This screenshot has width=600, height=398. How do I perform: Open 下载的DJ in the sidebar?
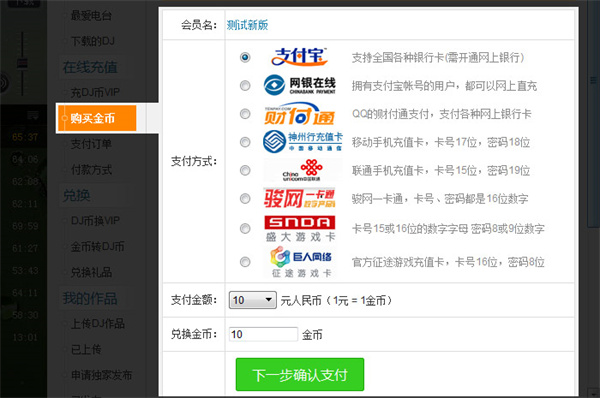coord(93,41)
